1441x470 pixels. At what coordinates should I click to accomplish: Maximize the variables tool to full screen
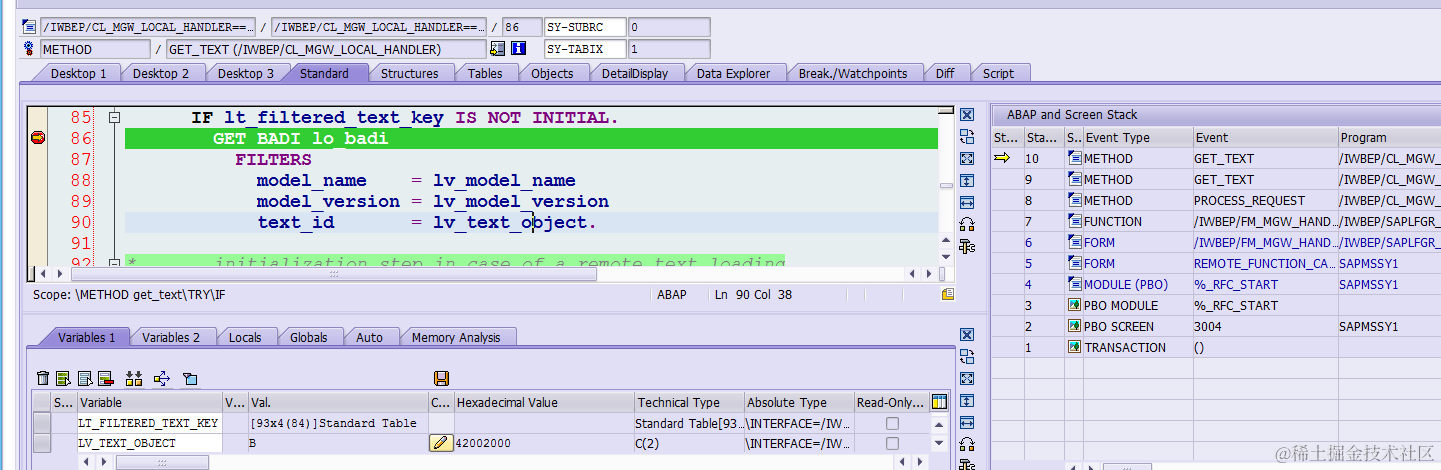(x=966, y=379)
